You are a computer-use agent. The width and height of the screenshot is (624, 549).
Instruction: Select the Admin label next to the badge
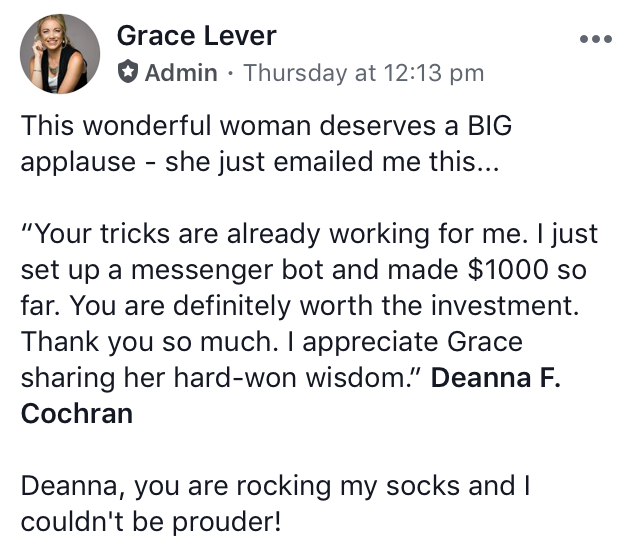pyautogui.click(x=181, y=73)
